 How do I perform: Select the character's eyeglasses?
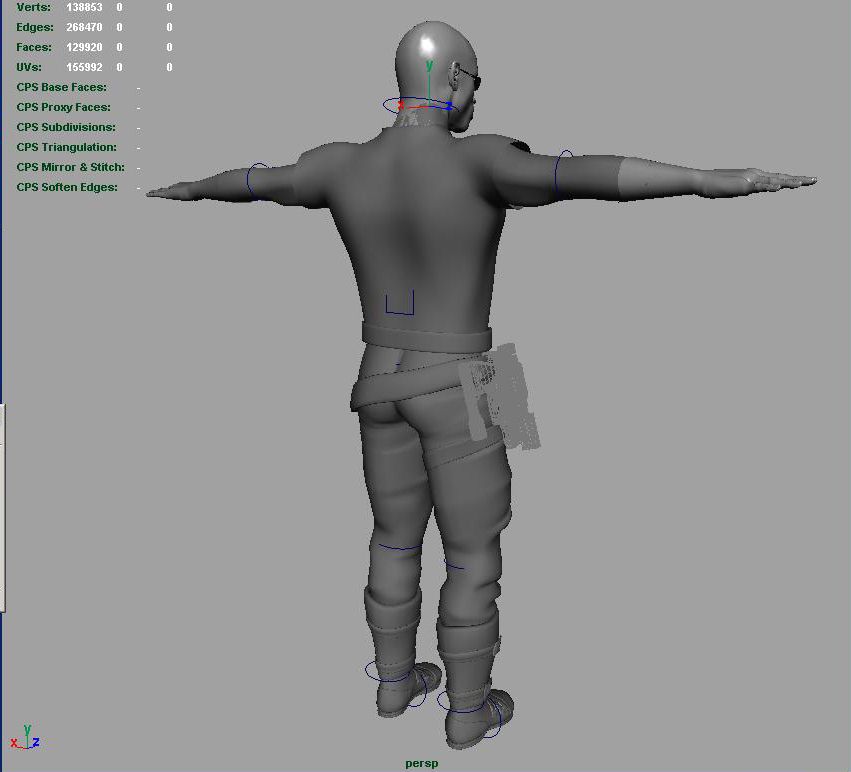click(x=468, y=78)
